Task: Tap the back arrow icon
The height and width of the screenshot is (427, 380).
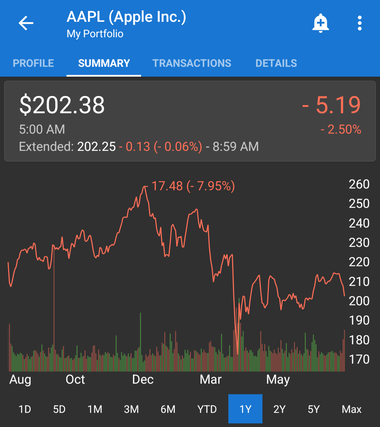Action: click(26, 23)
